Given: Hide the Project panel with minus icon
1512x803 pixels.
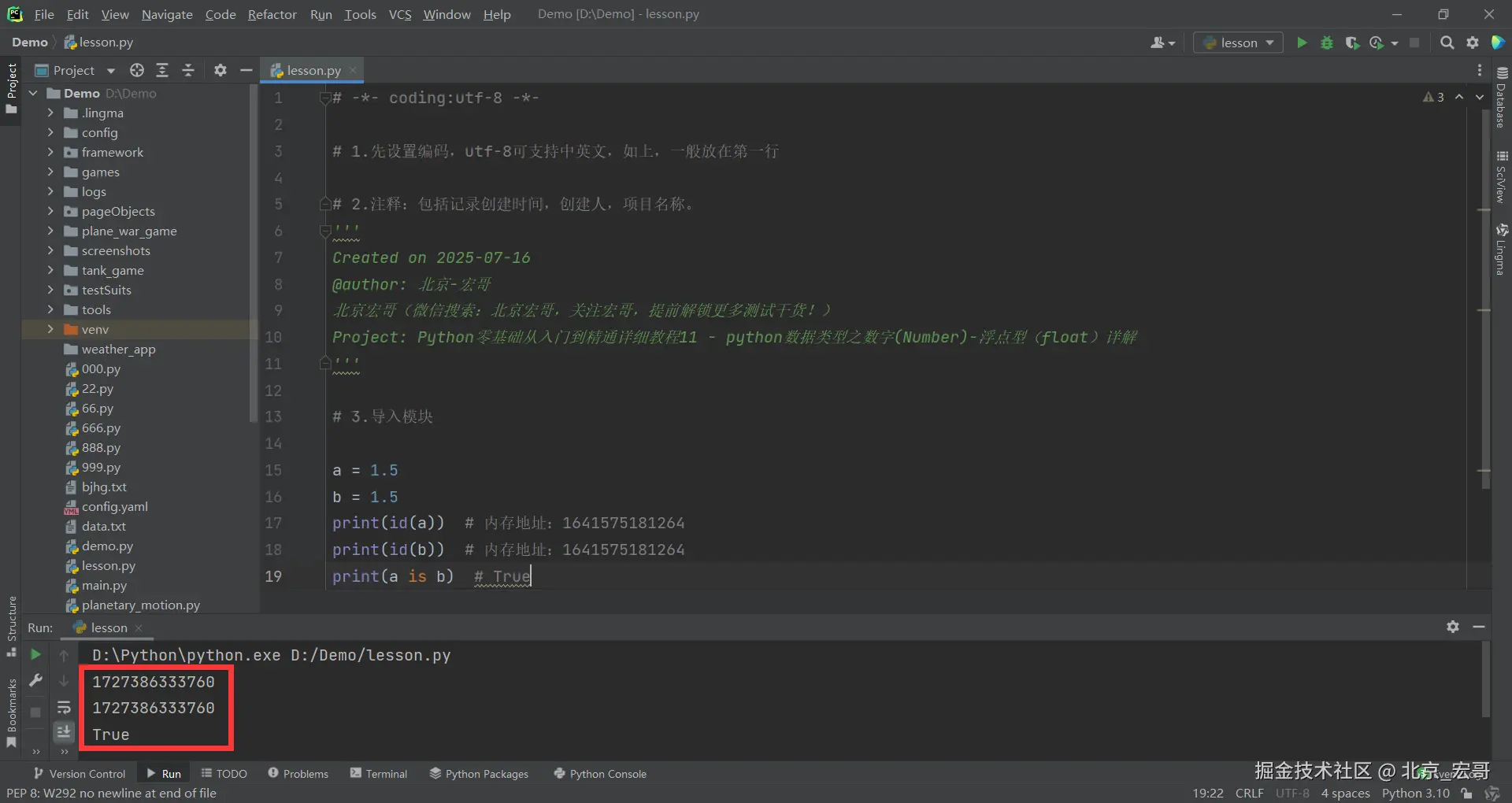Looking at the screenshot, I should pyautogui.click(x=246, y=70).
